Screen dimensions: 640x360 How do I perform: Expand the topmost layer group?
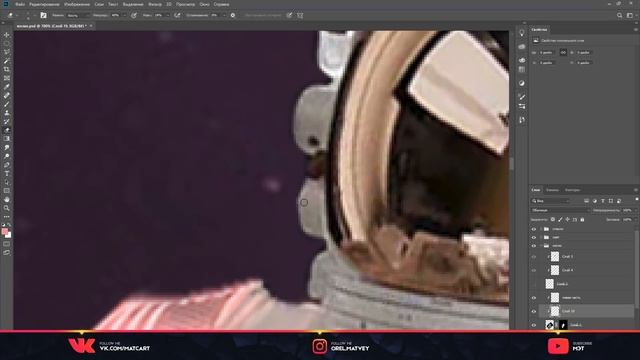coord(541,229)
